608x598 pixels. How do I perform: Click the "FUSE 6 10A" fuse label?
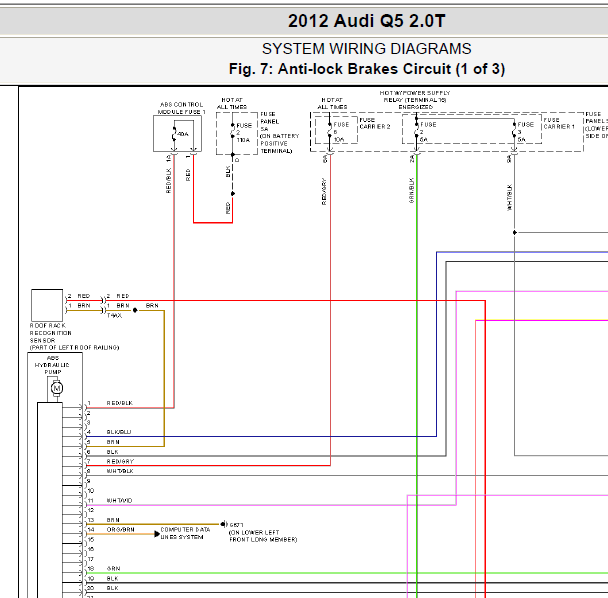point(341,132)
